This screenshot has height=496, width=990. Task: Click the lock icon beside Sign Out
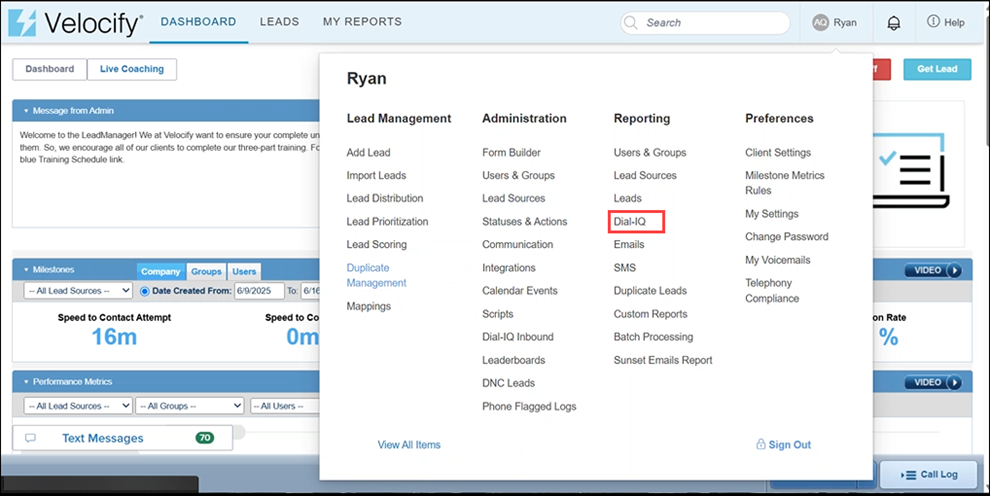coord(761,444)
